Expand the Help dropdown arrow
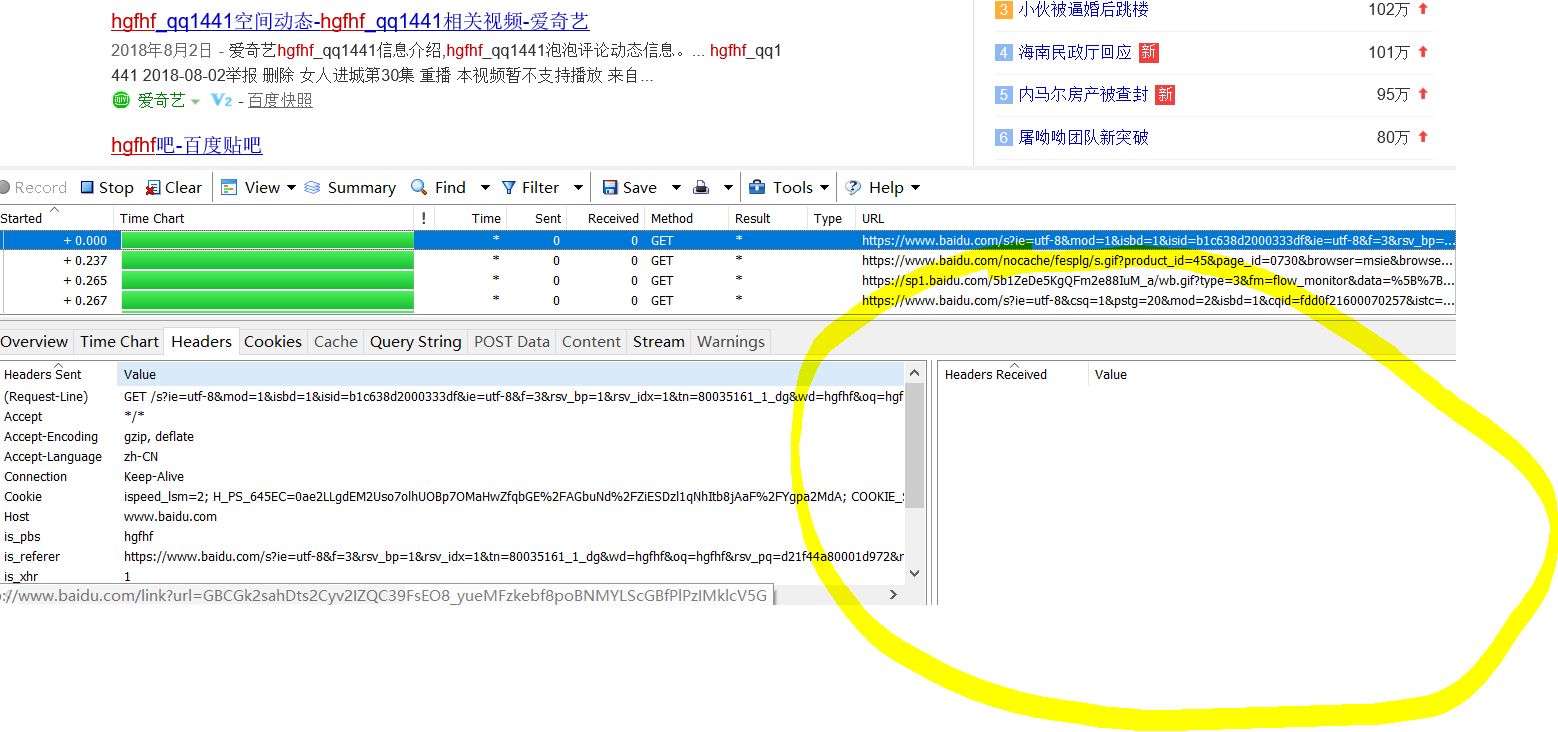 click(x=915, y=188)
